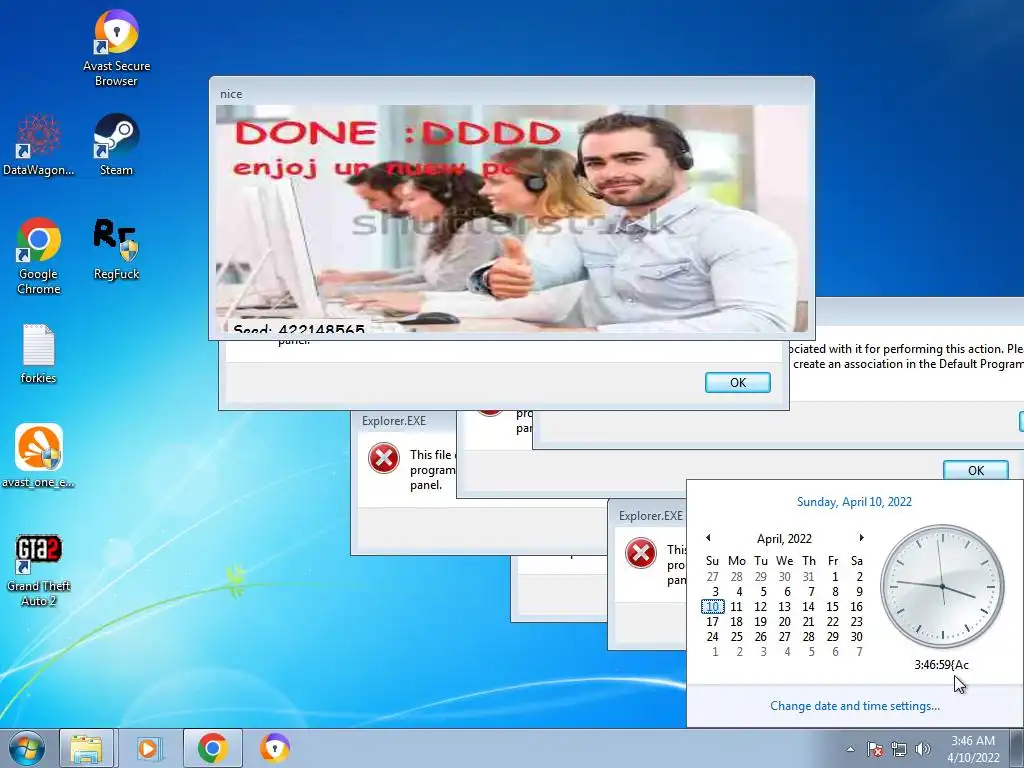Select March 31 in the calendar

point(808,577)
